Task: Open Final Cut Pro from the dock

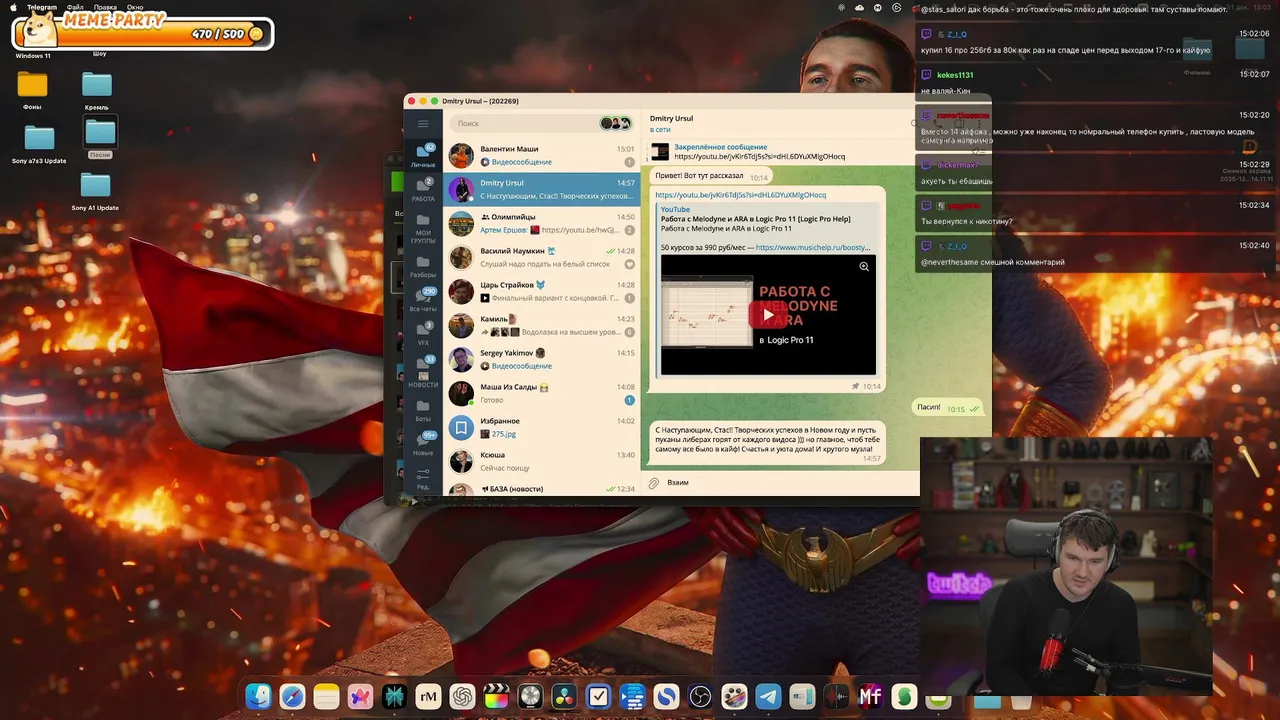Action: (496, 696)
